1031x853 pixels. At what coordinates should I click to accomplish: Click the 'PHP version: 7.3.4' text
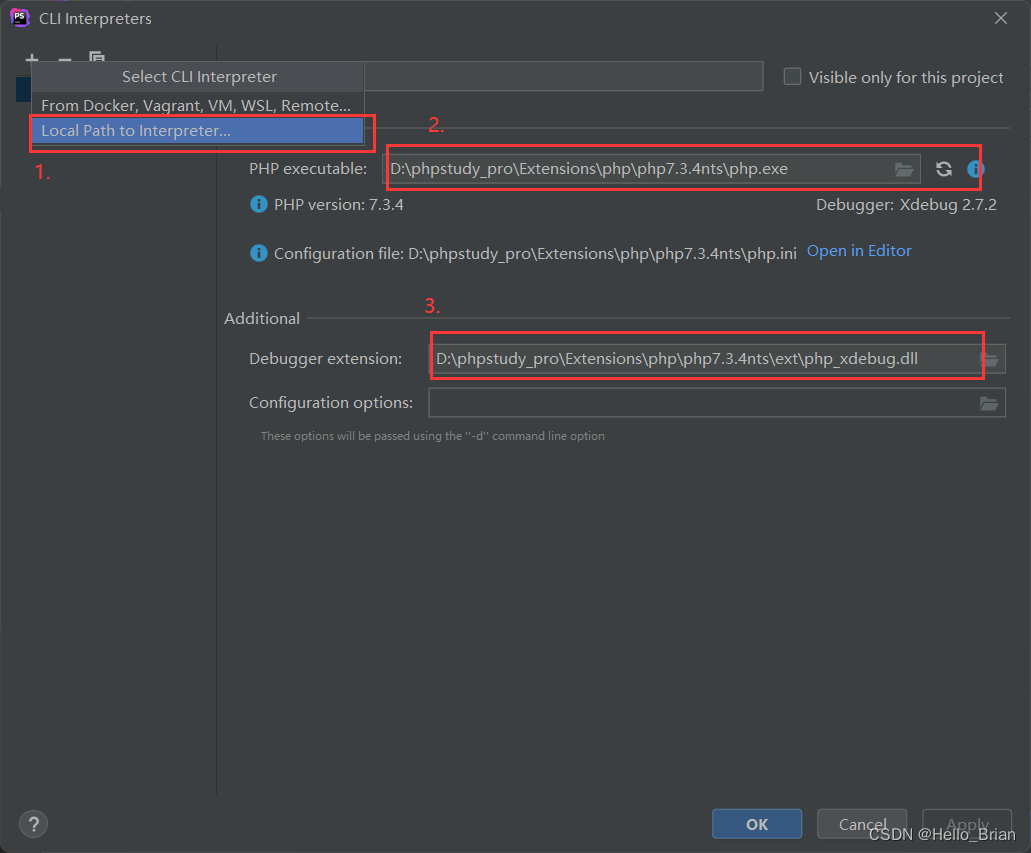(339, 205)
